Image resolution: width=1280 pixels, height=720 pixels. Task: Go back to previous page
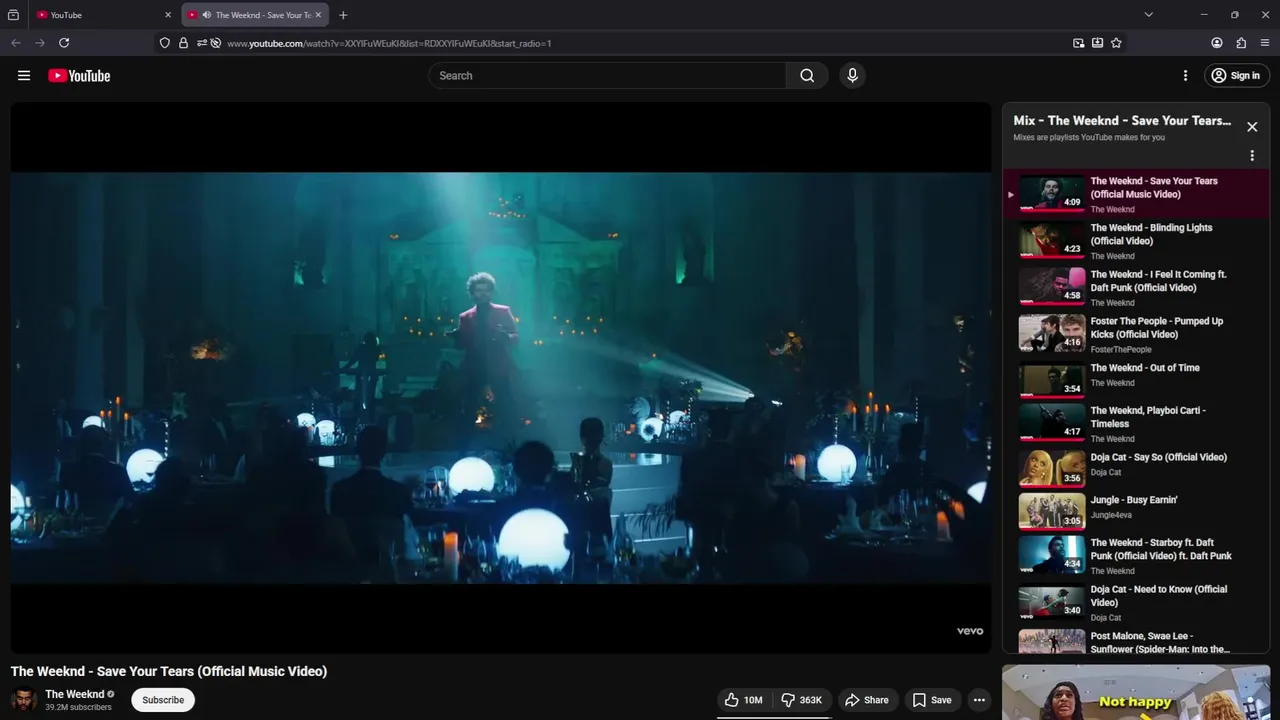point(16,43)
